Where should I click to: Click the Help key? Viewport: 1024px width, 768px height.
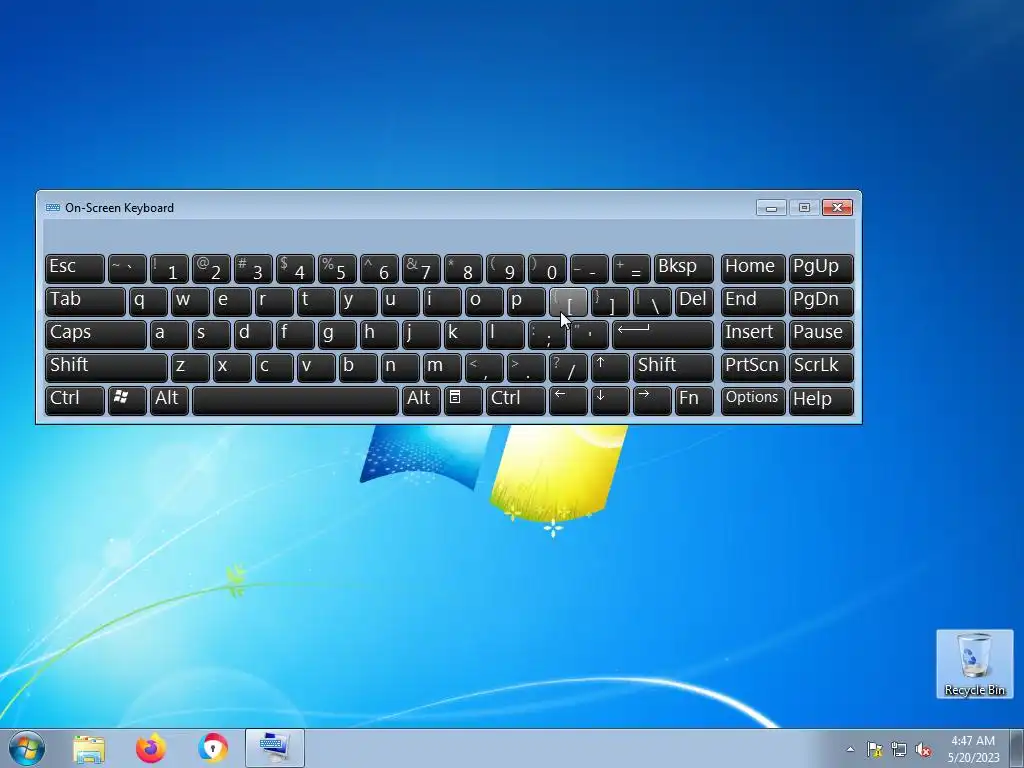coord(821,400)
